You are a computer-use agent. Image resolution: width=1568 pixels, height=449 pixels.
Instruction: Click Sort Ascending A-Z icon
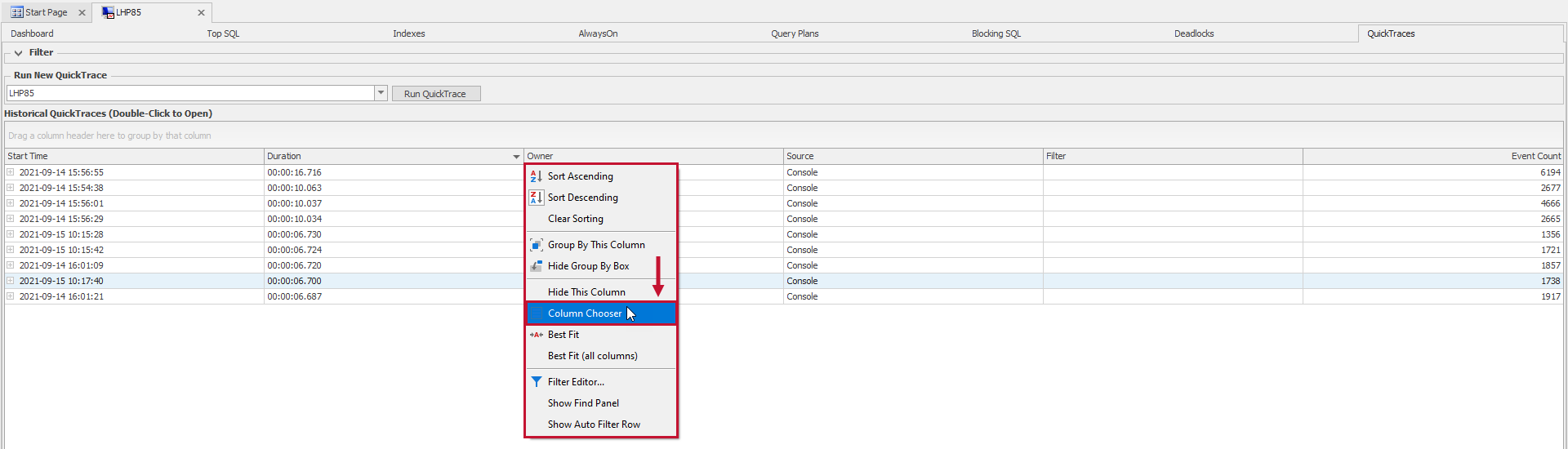click(536, 176)
